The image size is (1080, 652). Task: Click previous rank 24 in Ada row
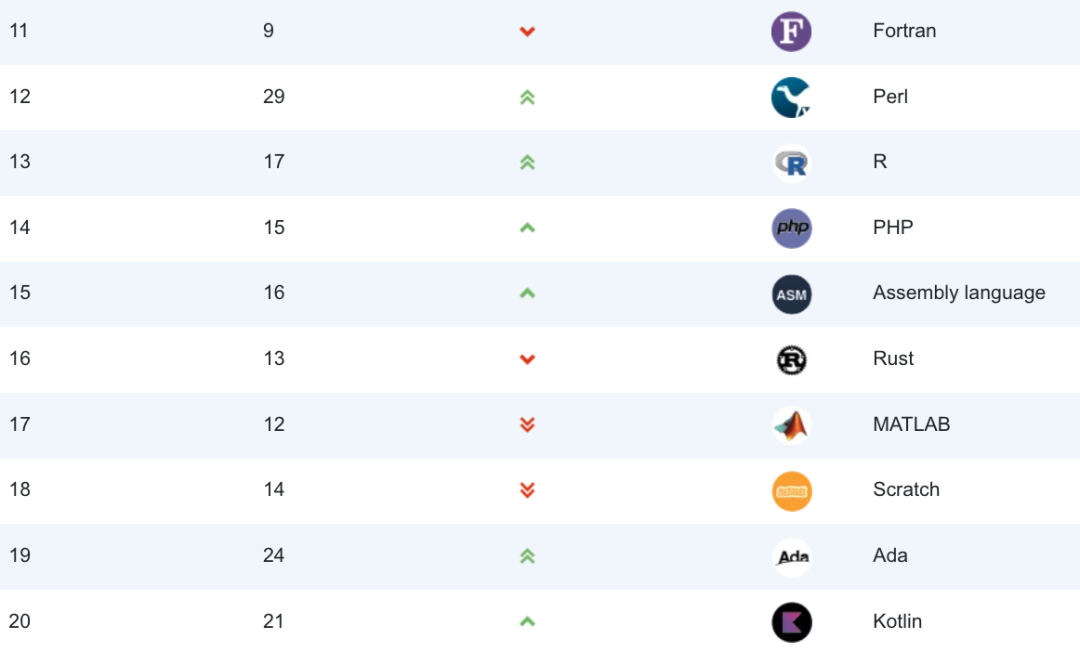273,556
